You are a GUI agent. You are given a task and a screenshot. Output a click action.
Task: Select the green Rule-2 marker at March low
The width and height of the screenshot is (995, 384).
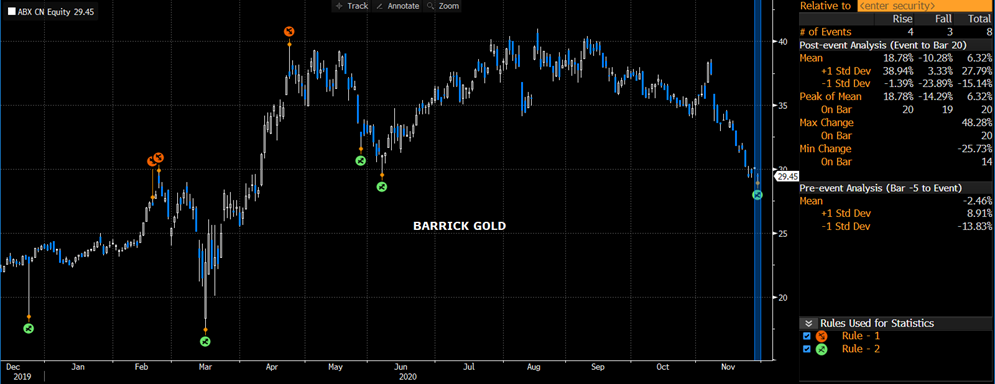coord(205,341)
